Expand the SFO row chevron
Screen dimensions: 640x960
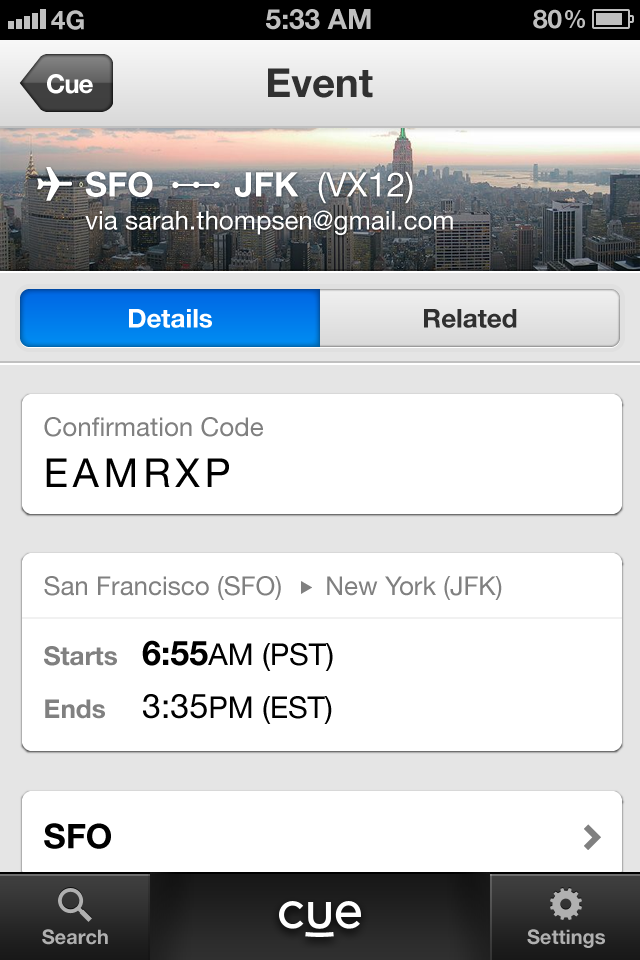click(592, 837)
